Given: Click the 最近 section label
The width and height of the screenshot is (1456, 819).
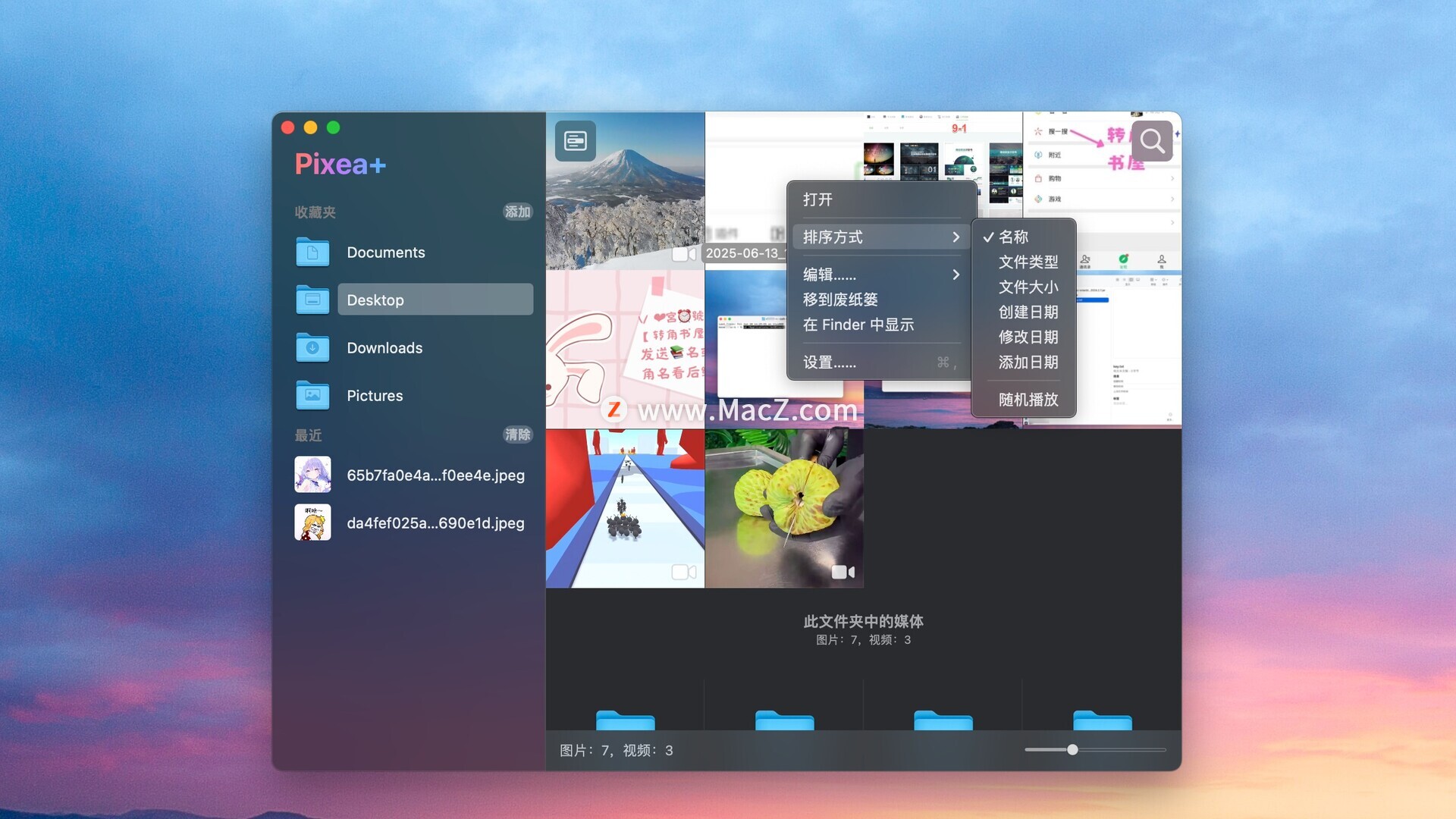Looking at the screenshot, I should [x=309, y=435].
